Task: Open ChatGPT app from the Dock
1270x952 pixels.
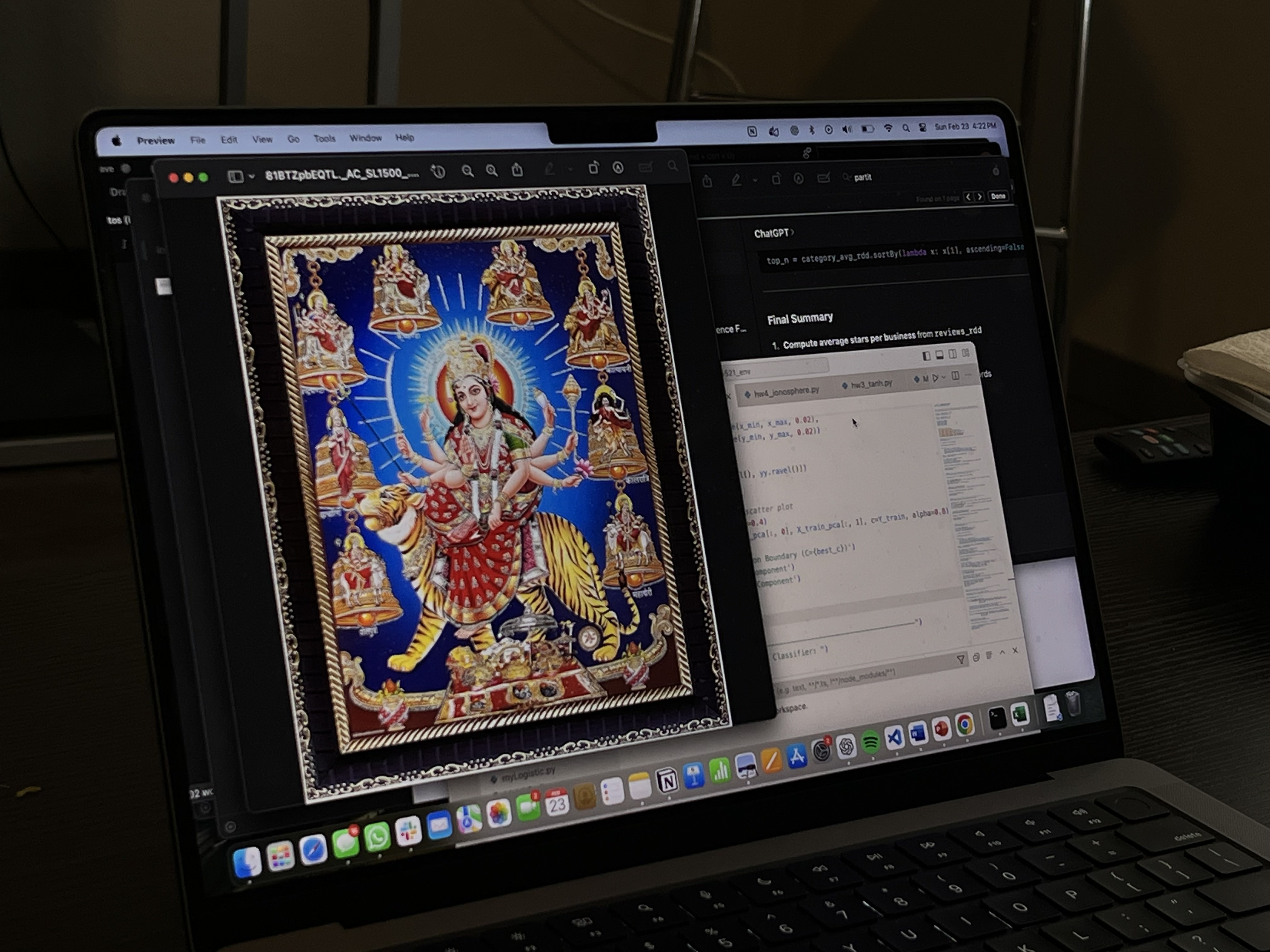Action: [x=846, y=746]
